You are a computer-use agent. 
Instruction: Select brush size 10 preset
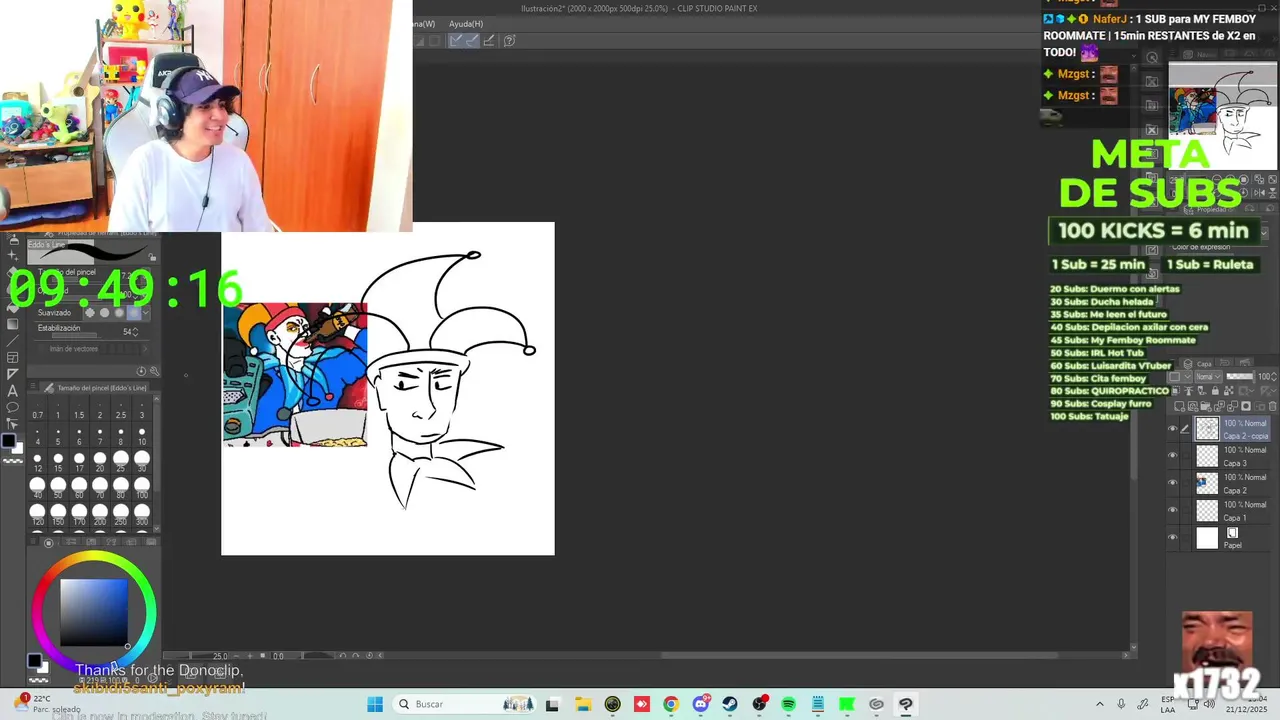[x=142, y=437]
